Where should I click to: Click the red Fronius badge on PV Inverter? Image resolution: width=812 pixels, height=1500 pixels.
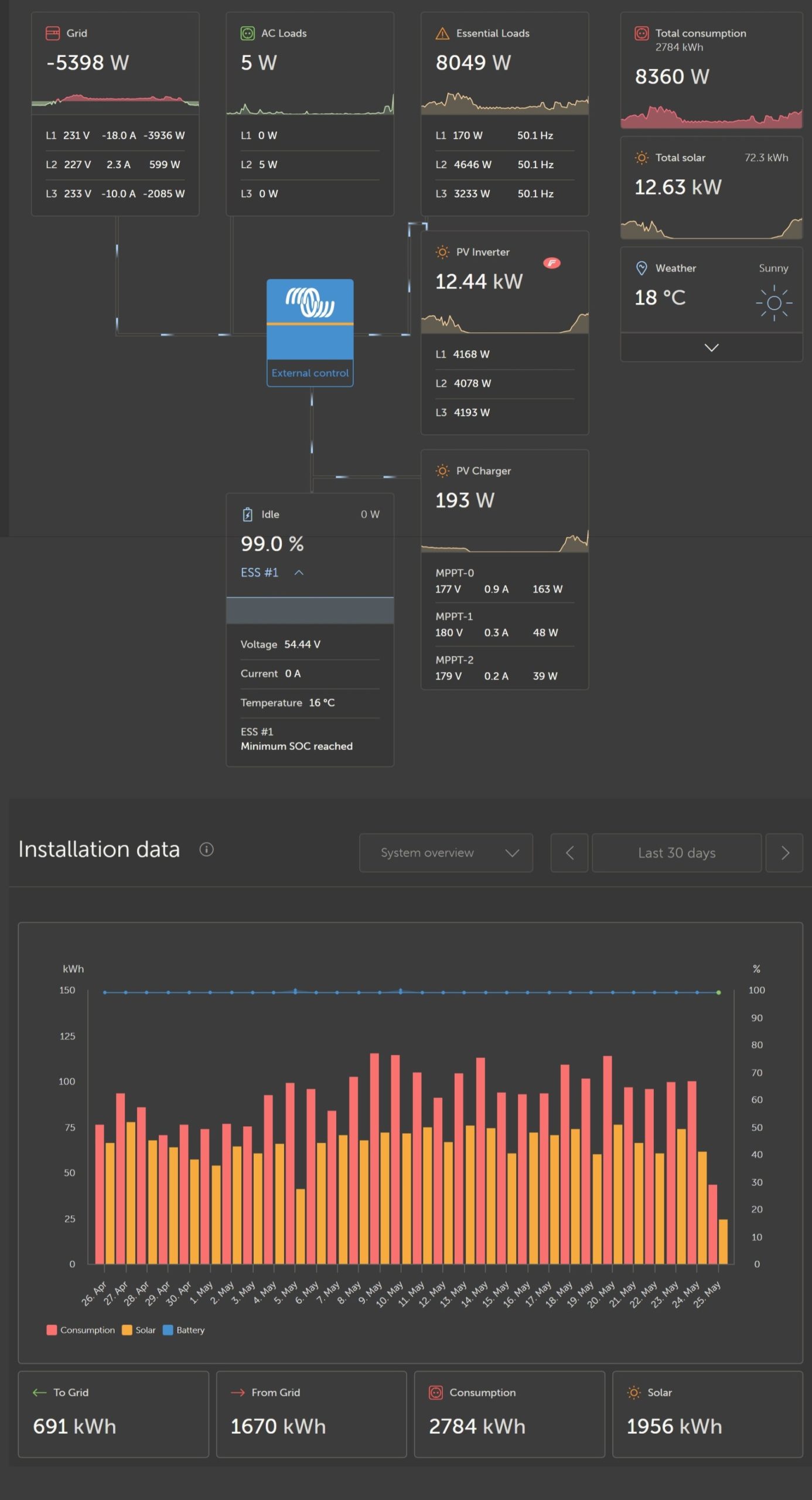pyautogui.click(x=552, y=262)
